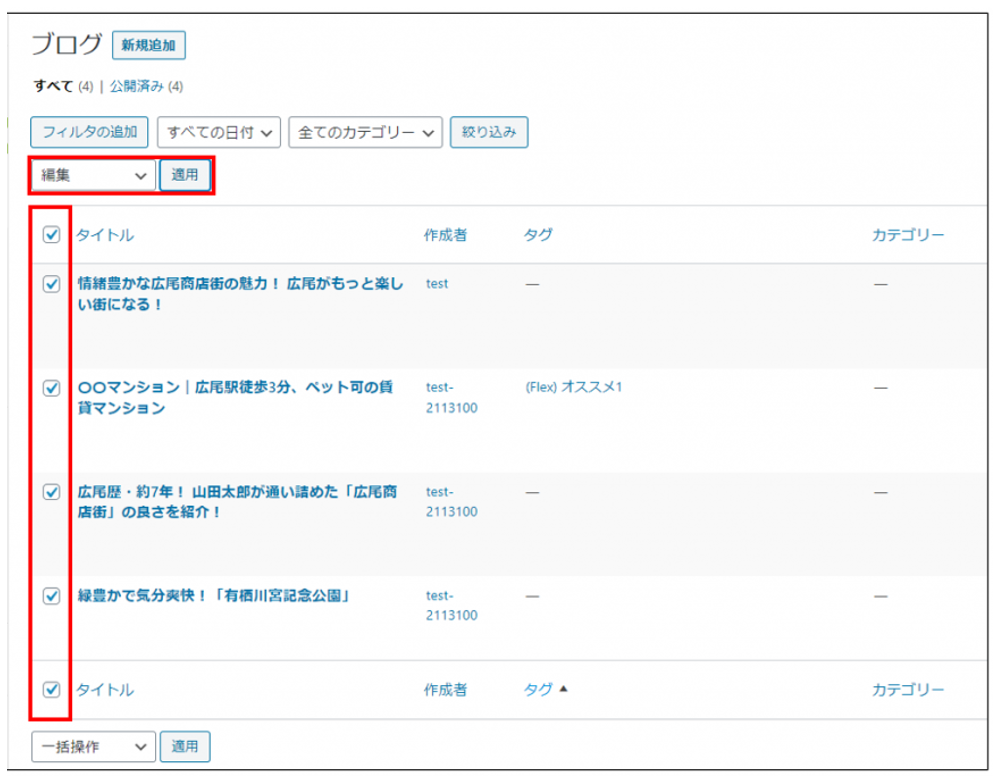Image resolution: width=996 pixels, height=778 pixels.
Task: Deselect the 〇〇マンション post checkbox
Action: tap(52, 388)
